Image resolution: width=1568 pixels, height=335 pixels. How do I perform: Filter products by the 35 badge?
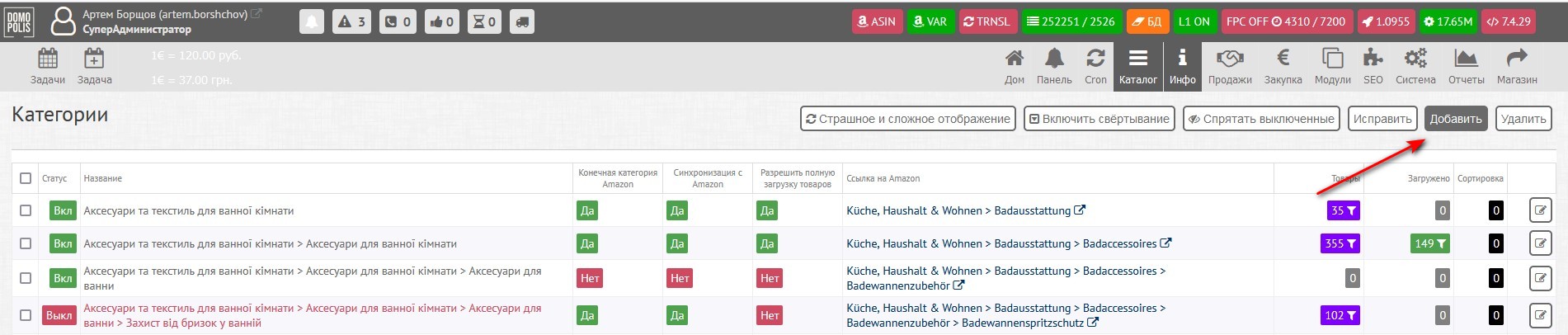click(x=1344, y=210)
